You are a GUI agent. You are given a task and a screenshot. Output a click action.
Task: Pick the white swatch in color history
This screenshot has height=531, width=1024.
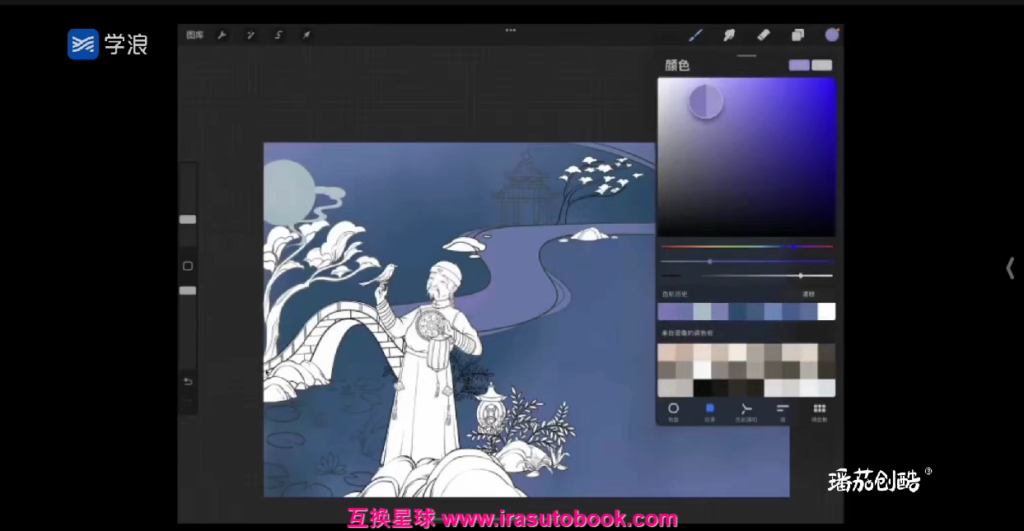point(826,312)
